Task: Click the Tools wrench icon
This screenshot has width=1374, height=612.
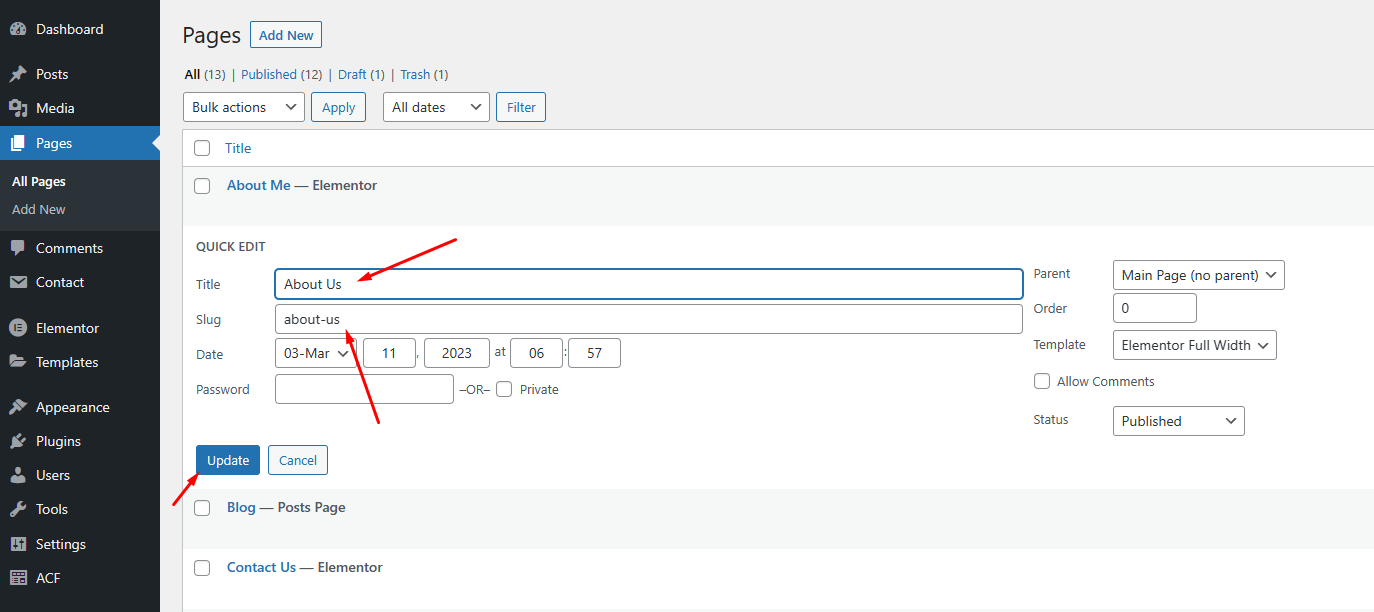Action: [x=18, y=509]
